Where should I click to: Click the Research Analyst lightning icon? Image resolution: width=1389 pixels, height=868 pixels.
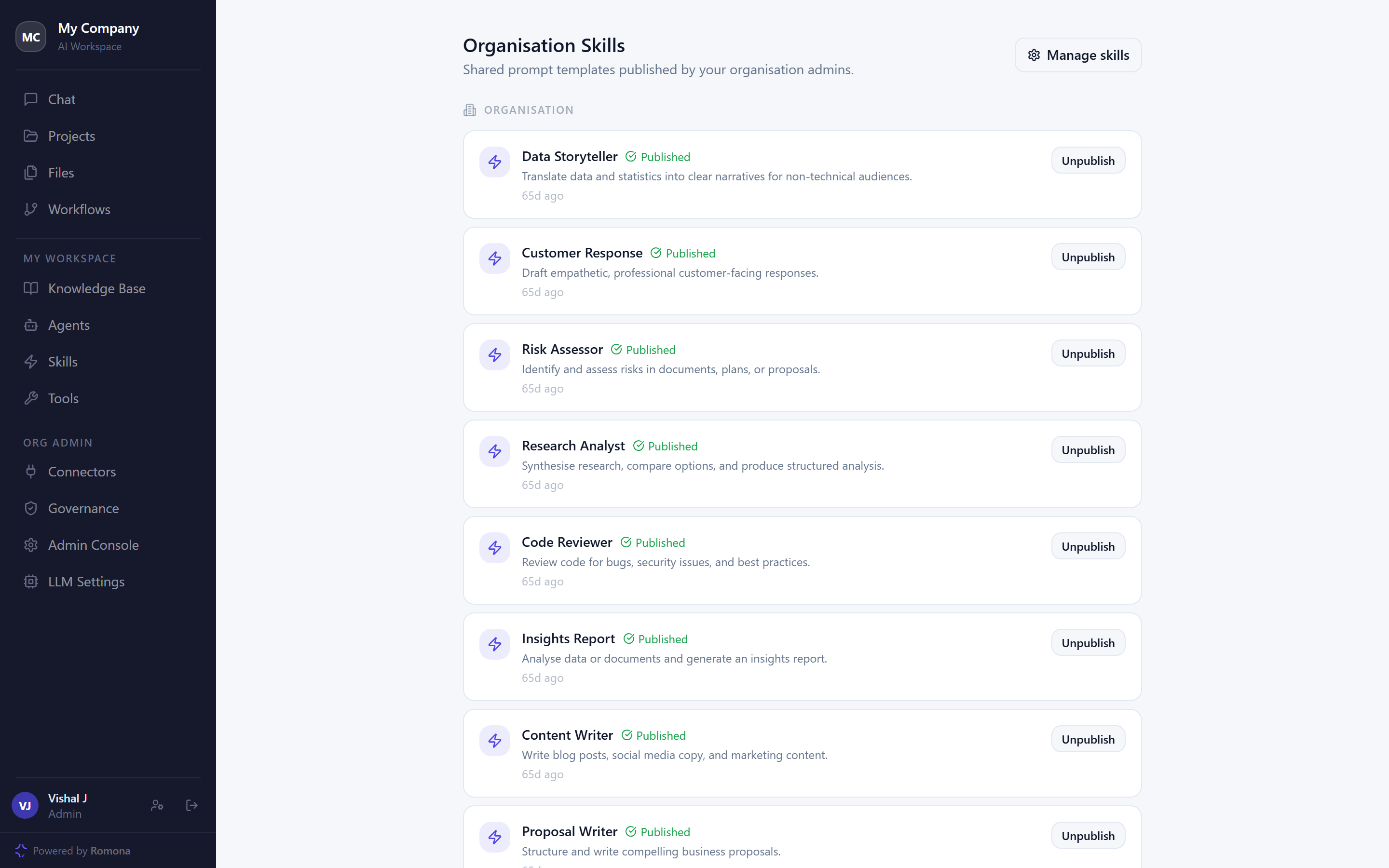[x=495, y=451]
